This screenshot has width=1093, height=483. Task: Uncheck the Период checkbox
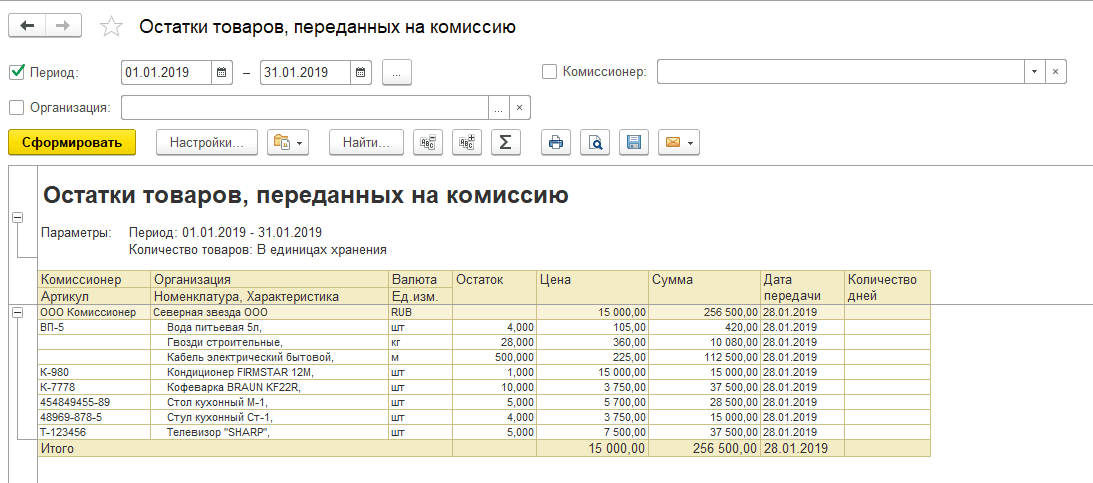[16, 72]
